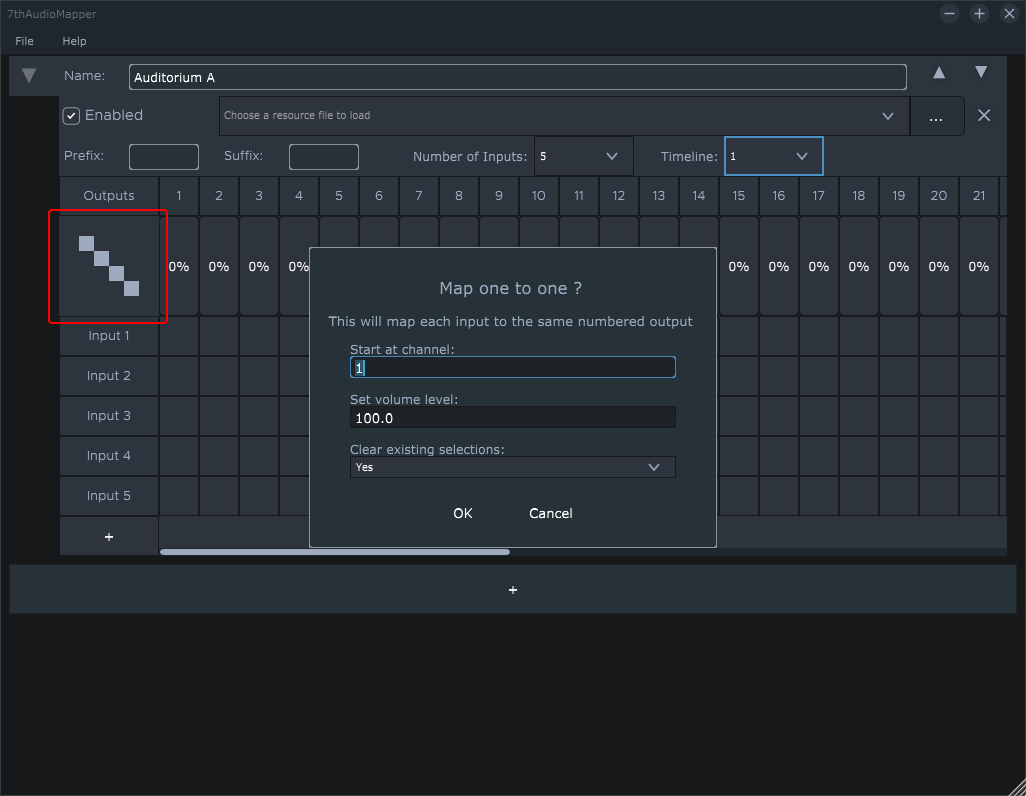Click output column header 18

click(858, 196)
